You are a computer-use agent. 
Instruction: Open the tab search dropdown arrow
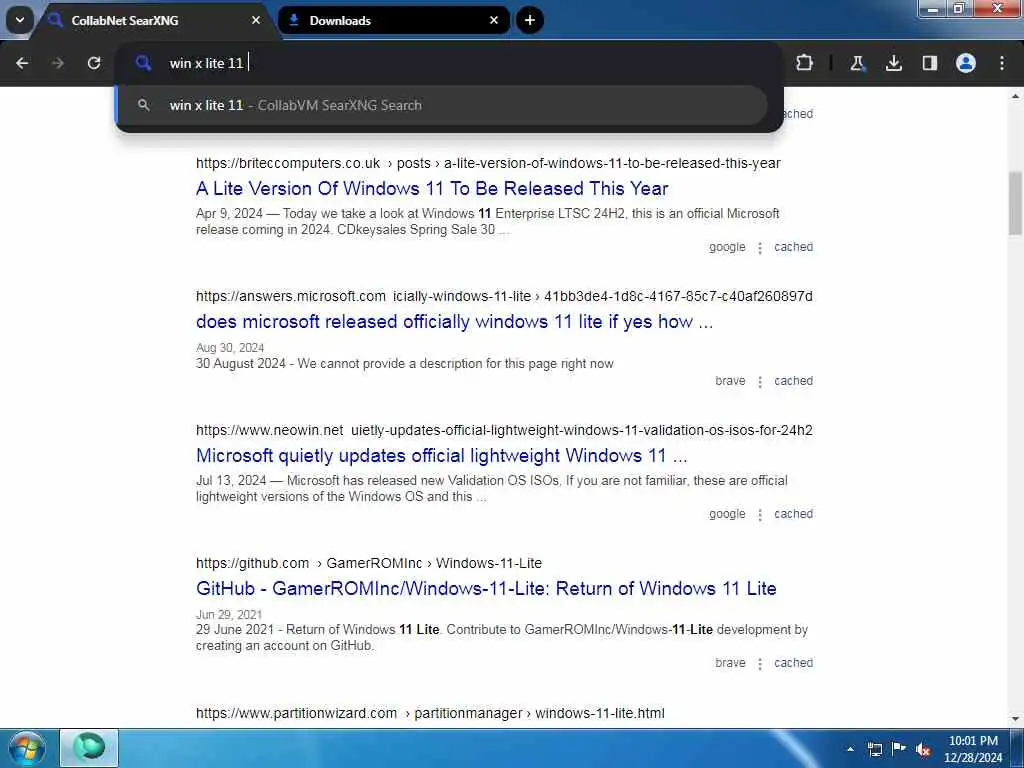(20, 20)
